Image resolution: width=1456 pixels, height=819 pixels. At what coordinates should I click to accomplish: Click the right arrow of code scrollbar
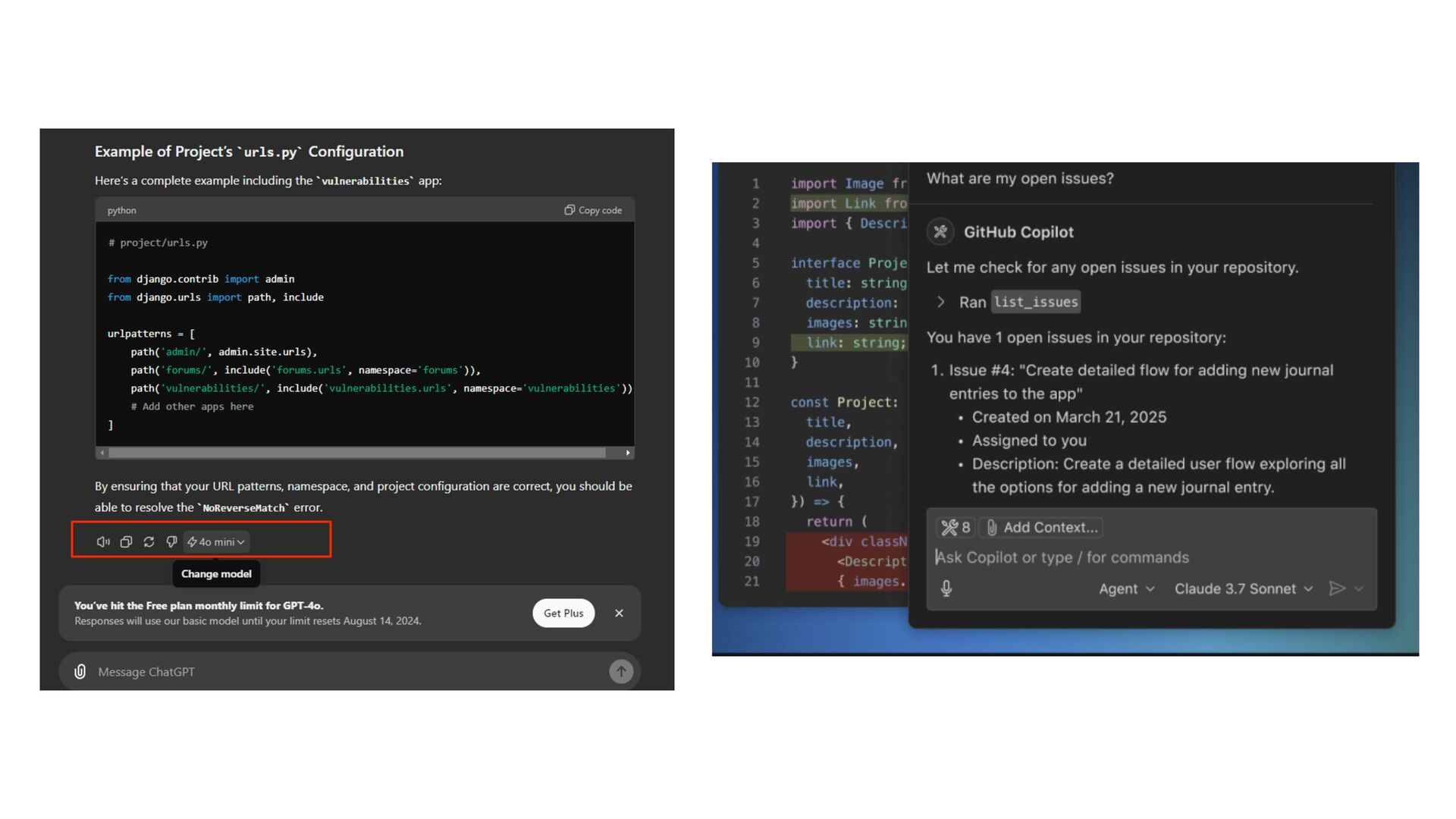pos(628,453)
